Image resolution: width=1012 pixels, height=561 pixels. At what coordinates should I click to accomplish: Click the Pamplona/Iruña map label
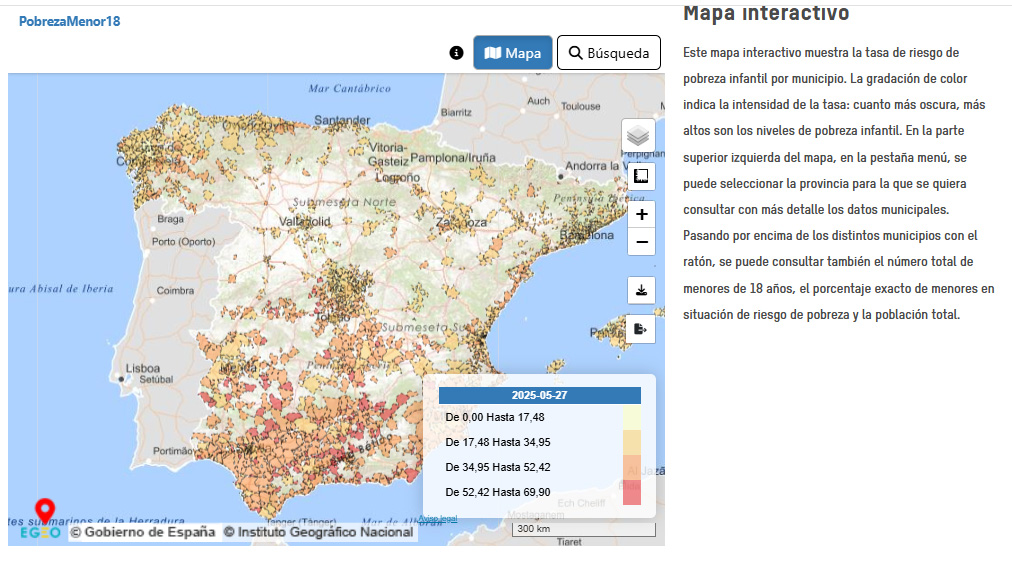pyautogui.click(x=453, y=158)
